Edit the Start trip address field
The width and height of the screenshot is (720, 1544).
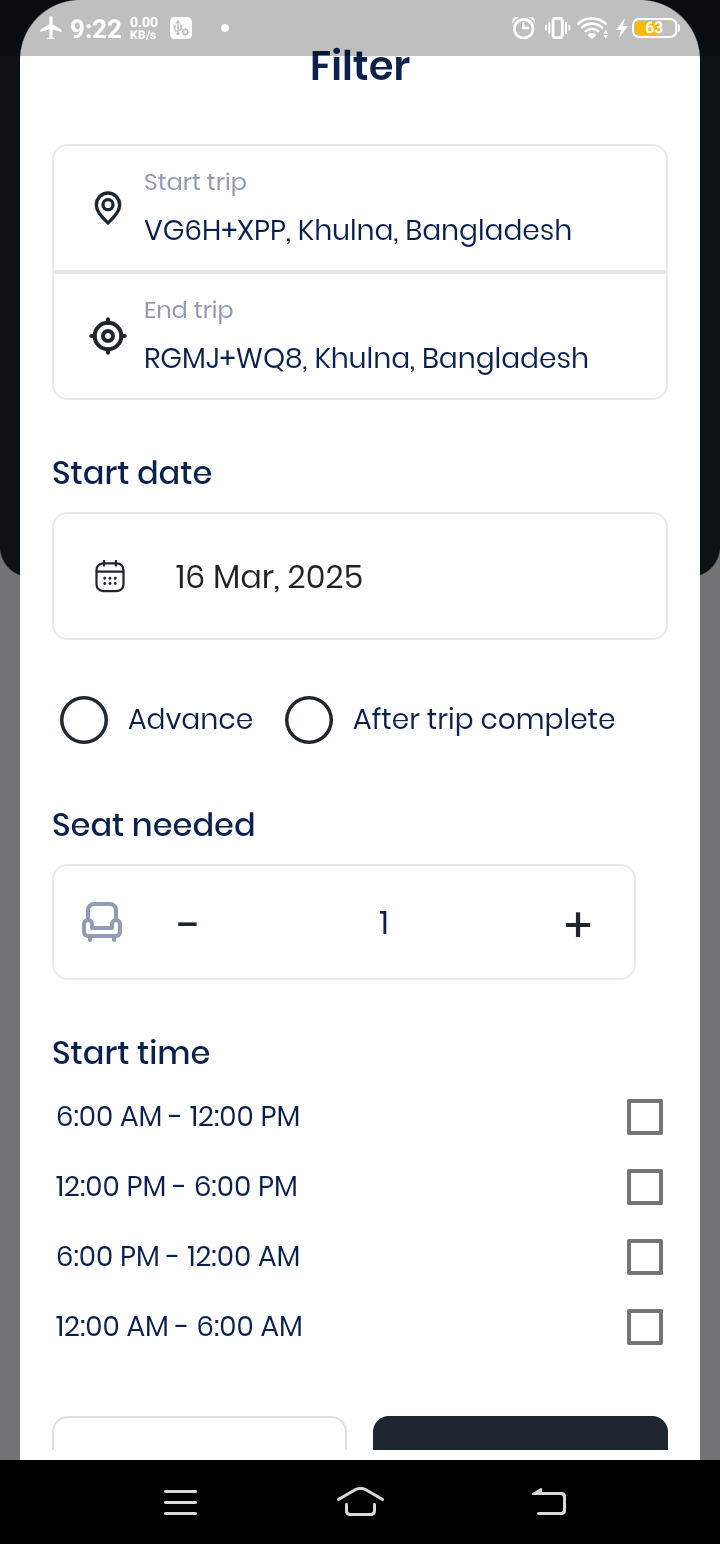click(360, 208)
